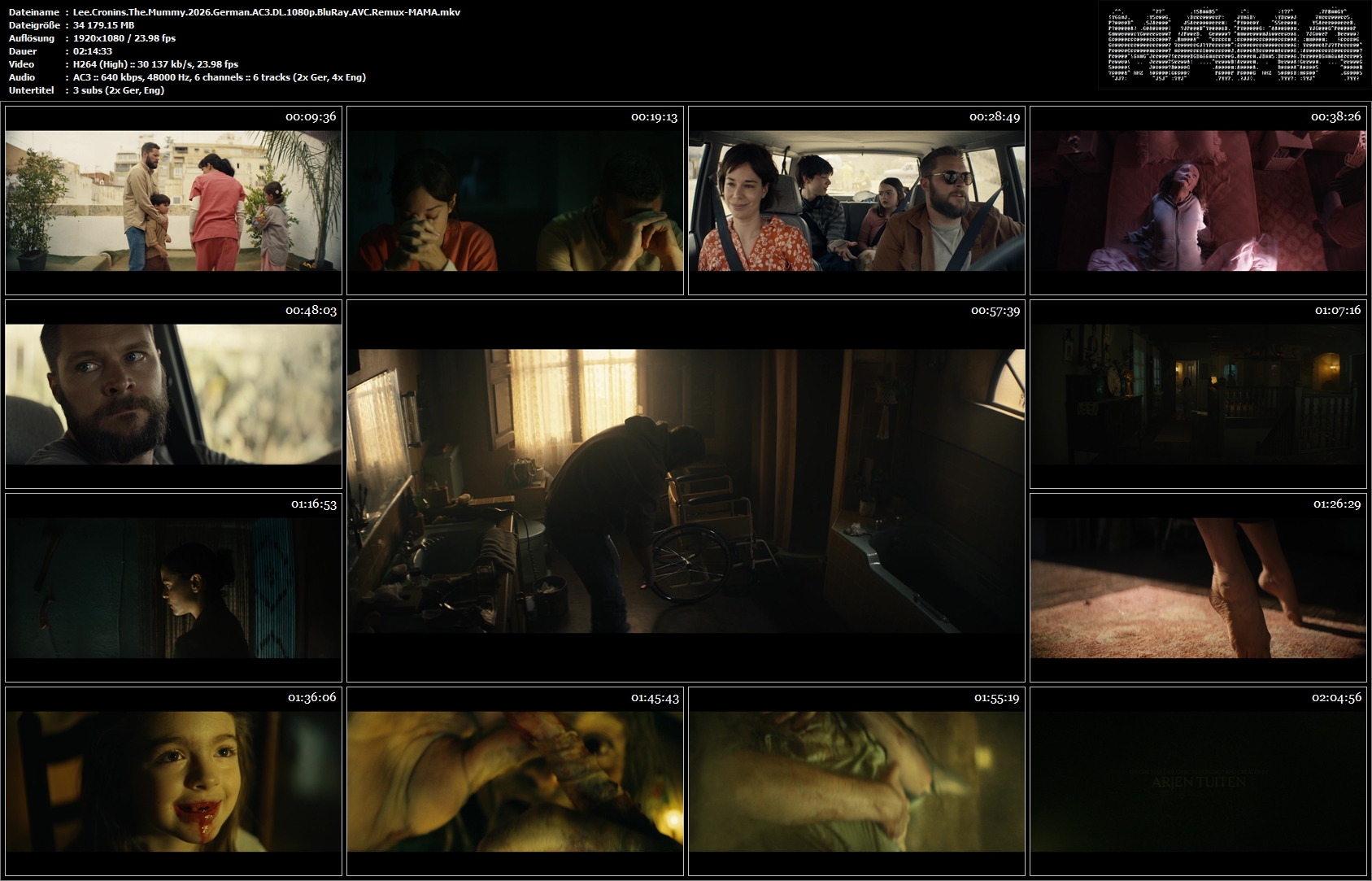Open the thumbnail of the woman in profile
The height and width of the screenshot is (881, 1372).
pyautogui.click(x=173, y=587)
